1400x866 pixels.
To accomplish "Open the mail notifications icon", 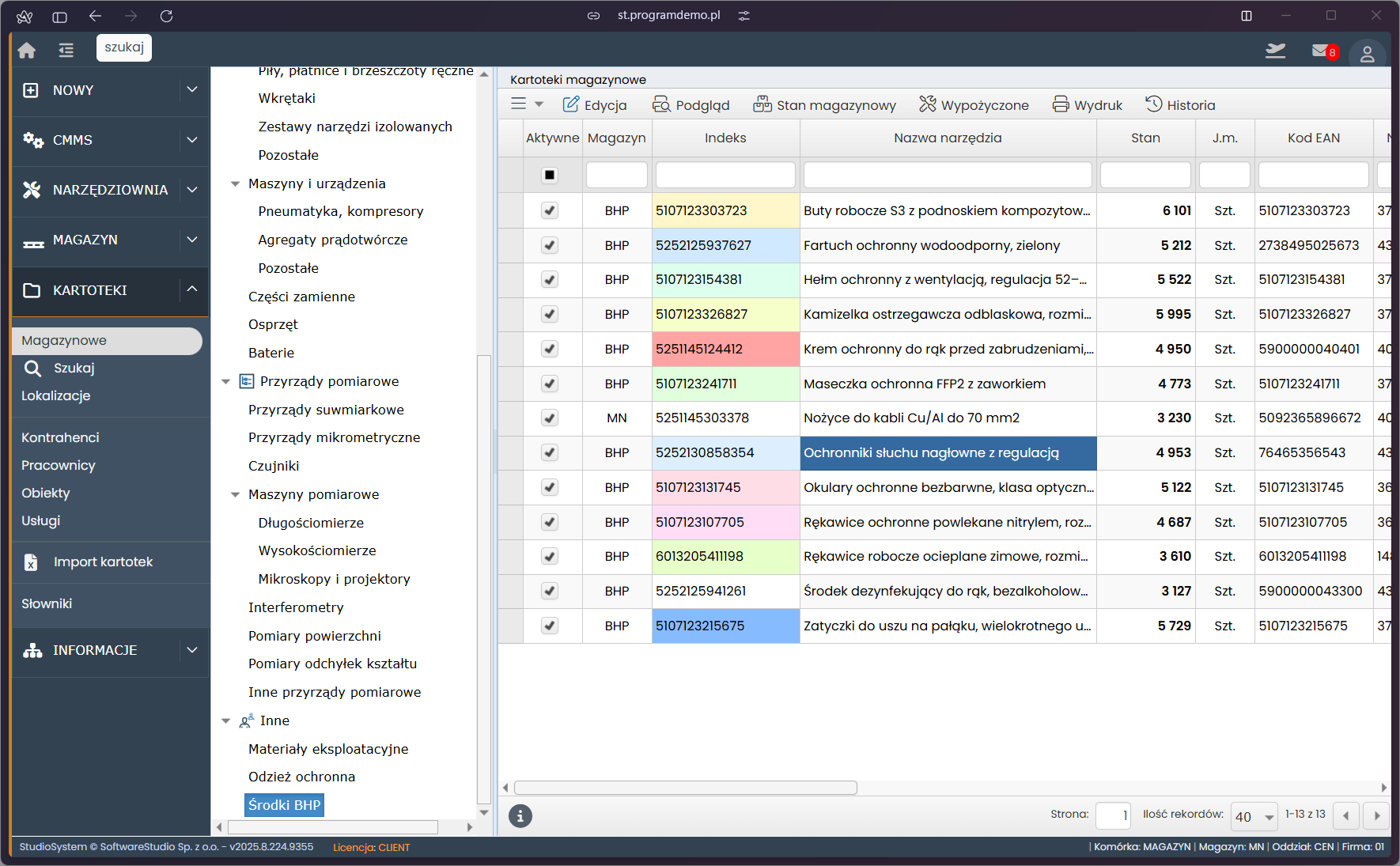I will pyautogui.click(x=1321, y=51).
